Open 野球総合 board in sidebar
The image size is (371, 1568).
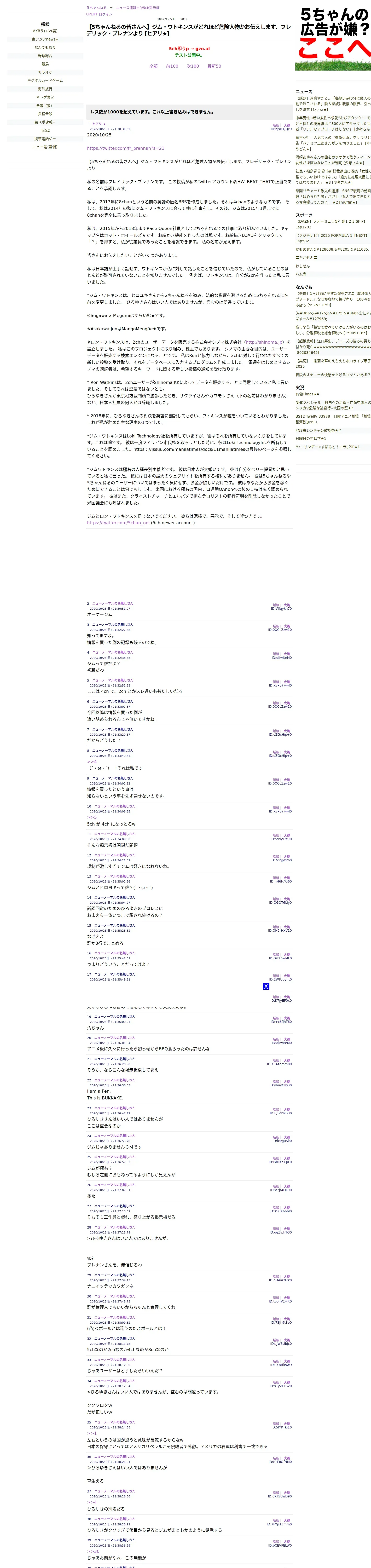[45, 56]
